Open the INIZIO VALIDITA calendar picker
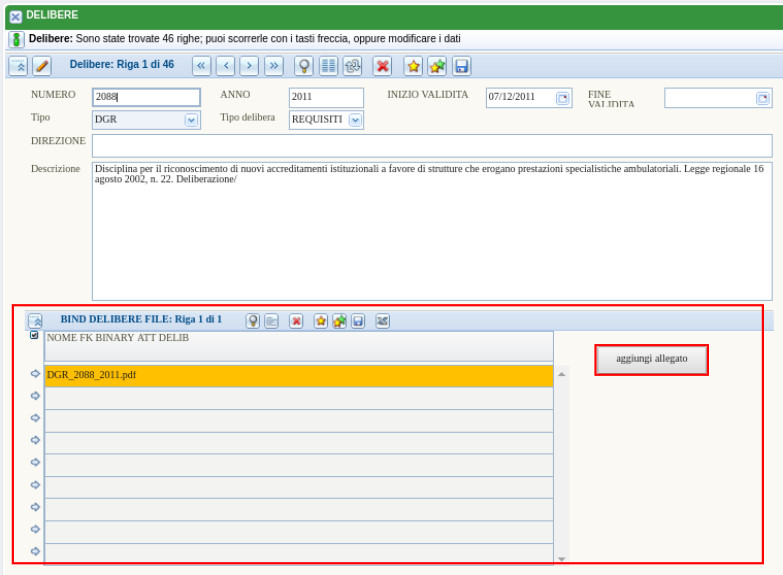The height and width of the screenshot is (575, 783). (x=562, y=98)
